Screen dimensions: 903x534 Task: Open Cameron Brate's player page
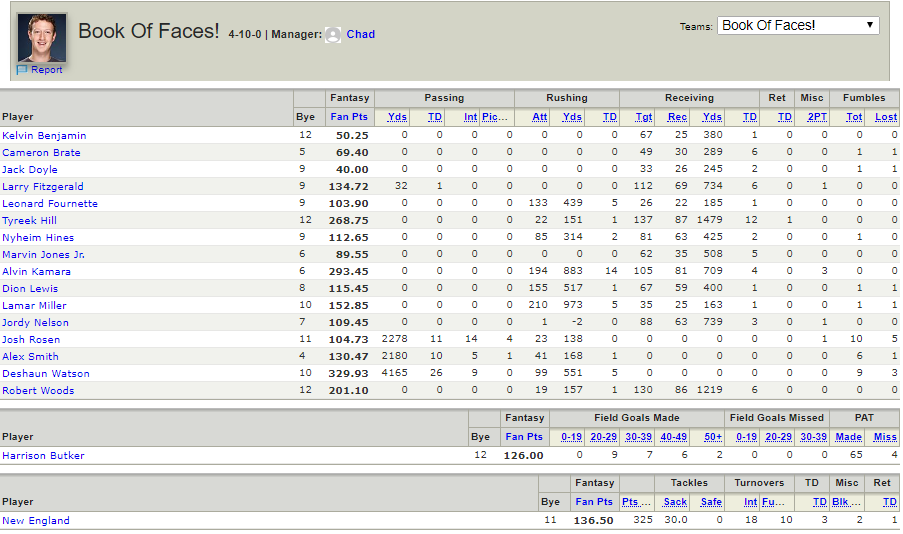41,153
